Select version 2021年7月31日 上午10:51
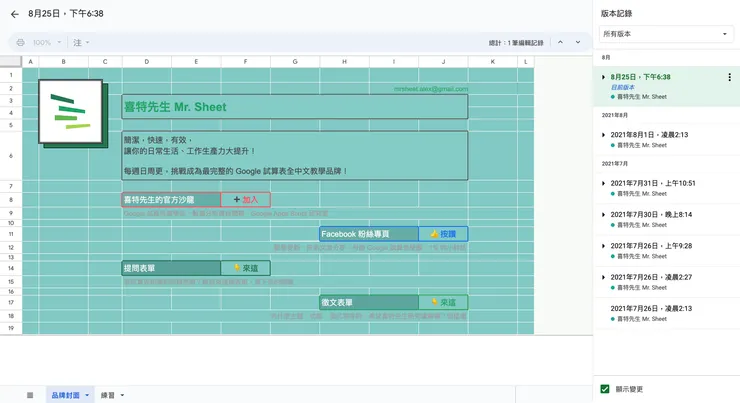740x403 pixels. tap(666, 188)
